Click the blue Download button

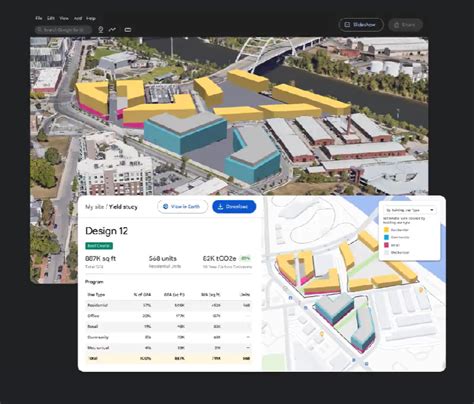click(234, 207)
